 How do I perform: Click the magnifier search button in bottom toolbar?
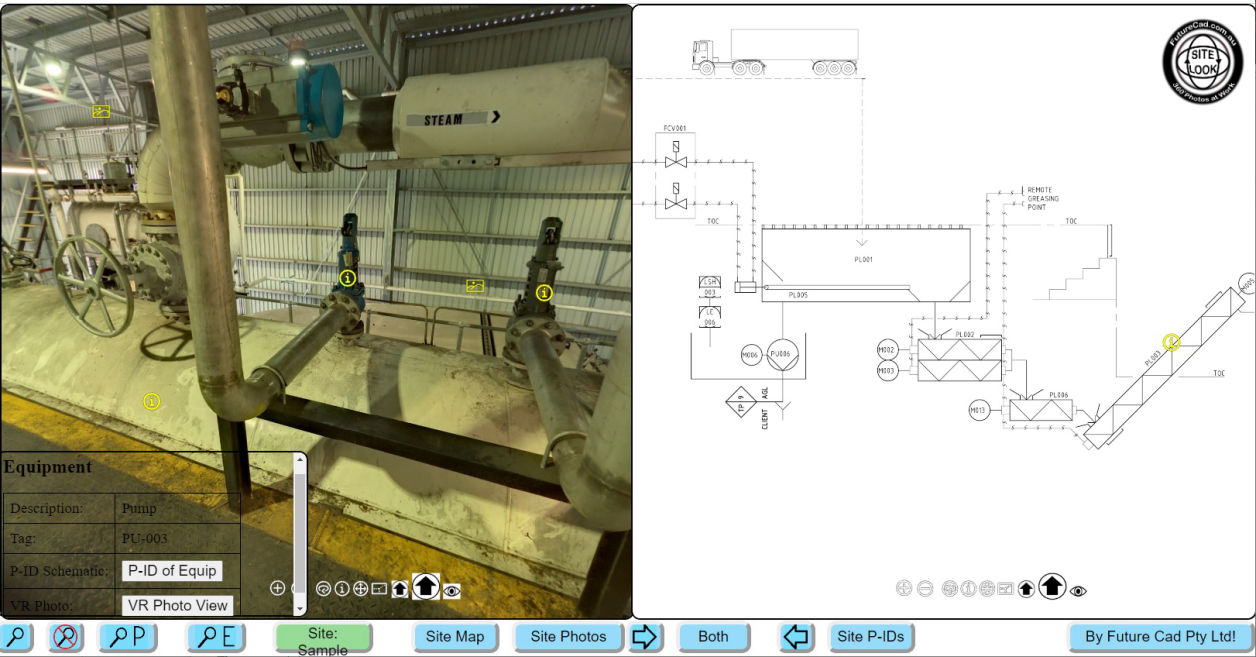coord(18,637)
